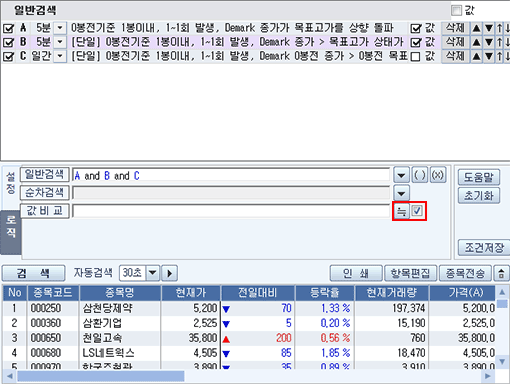Click the 값비교 label button
Viewport: 510px width, 384px height.
point(44,211)
